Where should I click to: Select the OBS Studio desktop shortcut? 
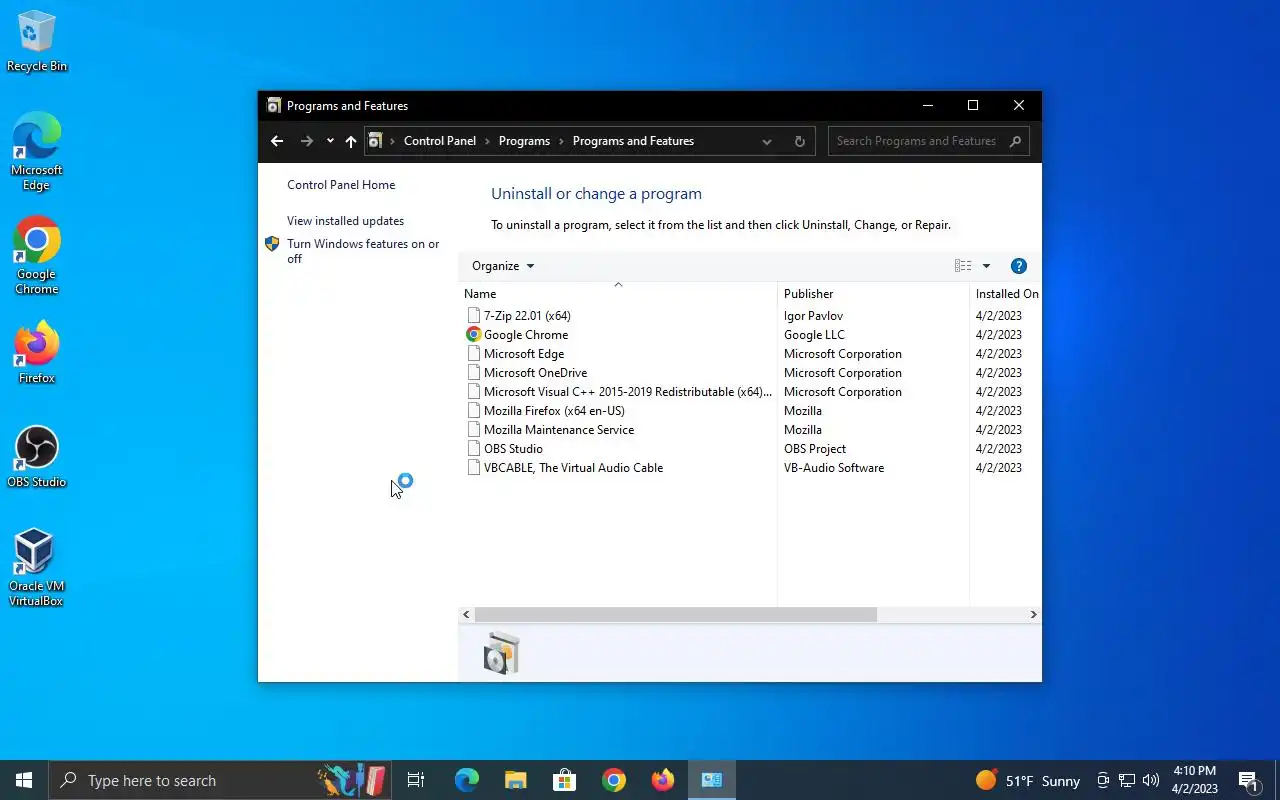coord(37,457)
